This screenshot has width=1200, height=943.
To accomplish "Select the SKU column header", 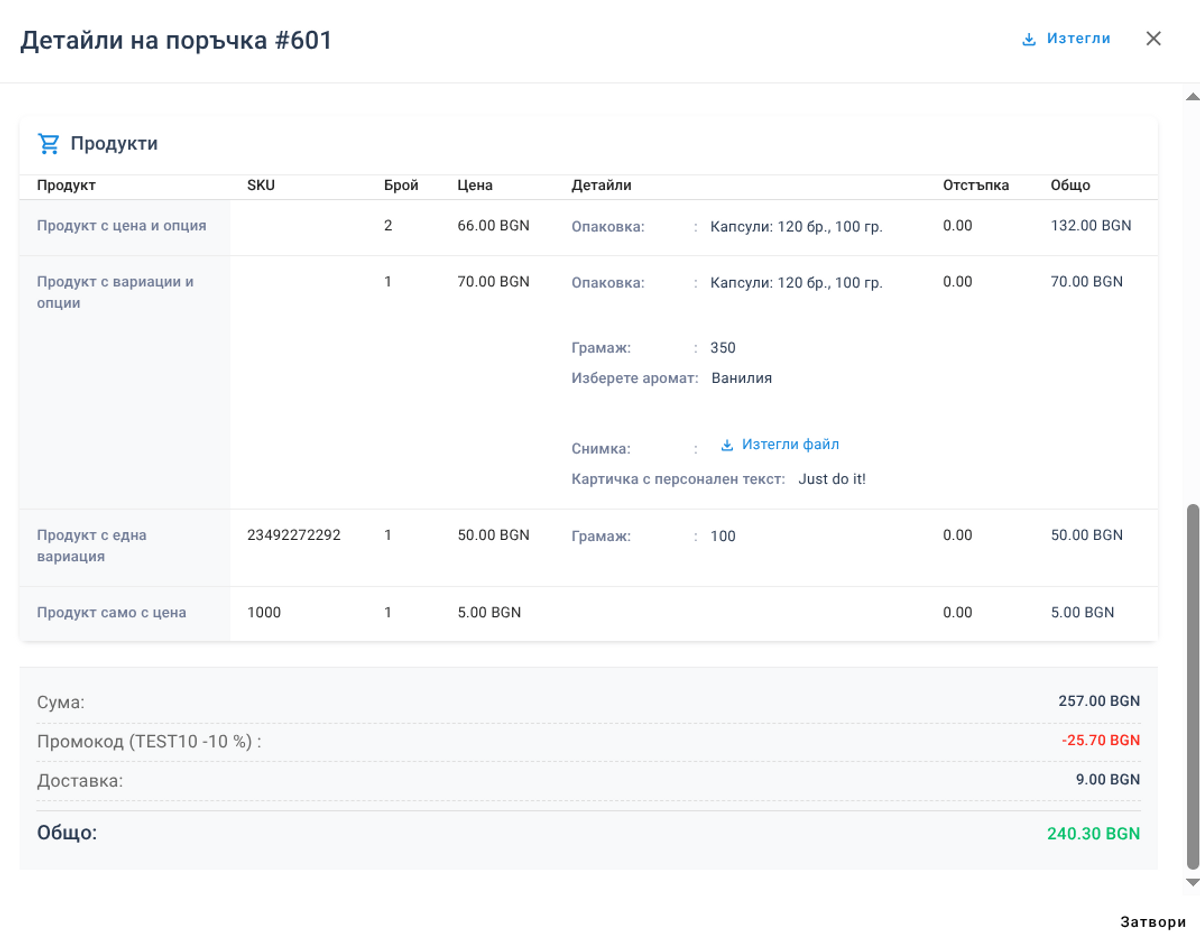I will pos(261,185).
